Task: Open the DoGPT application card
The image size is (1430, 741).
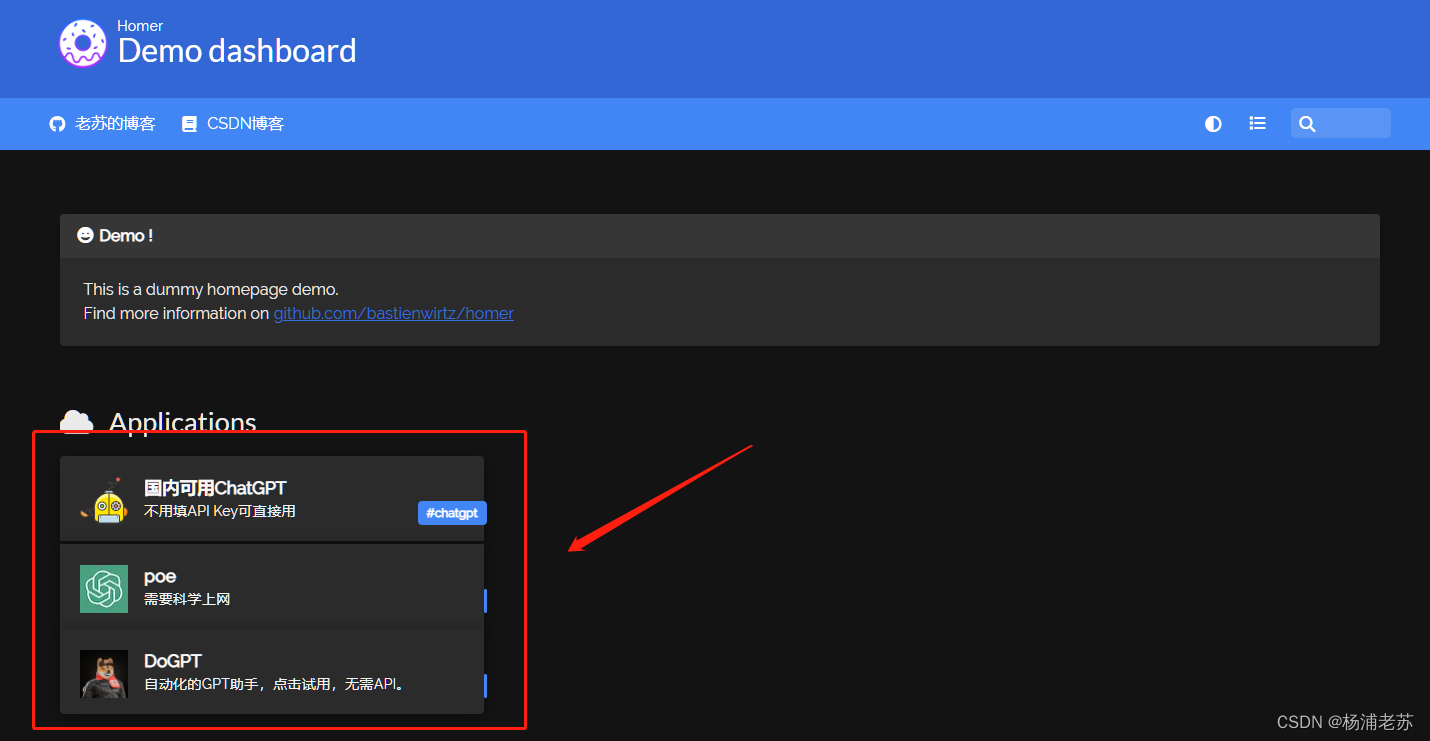Action: pyautogui.click(x=272, y=672)
